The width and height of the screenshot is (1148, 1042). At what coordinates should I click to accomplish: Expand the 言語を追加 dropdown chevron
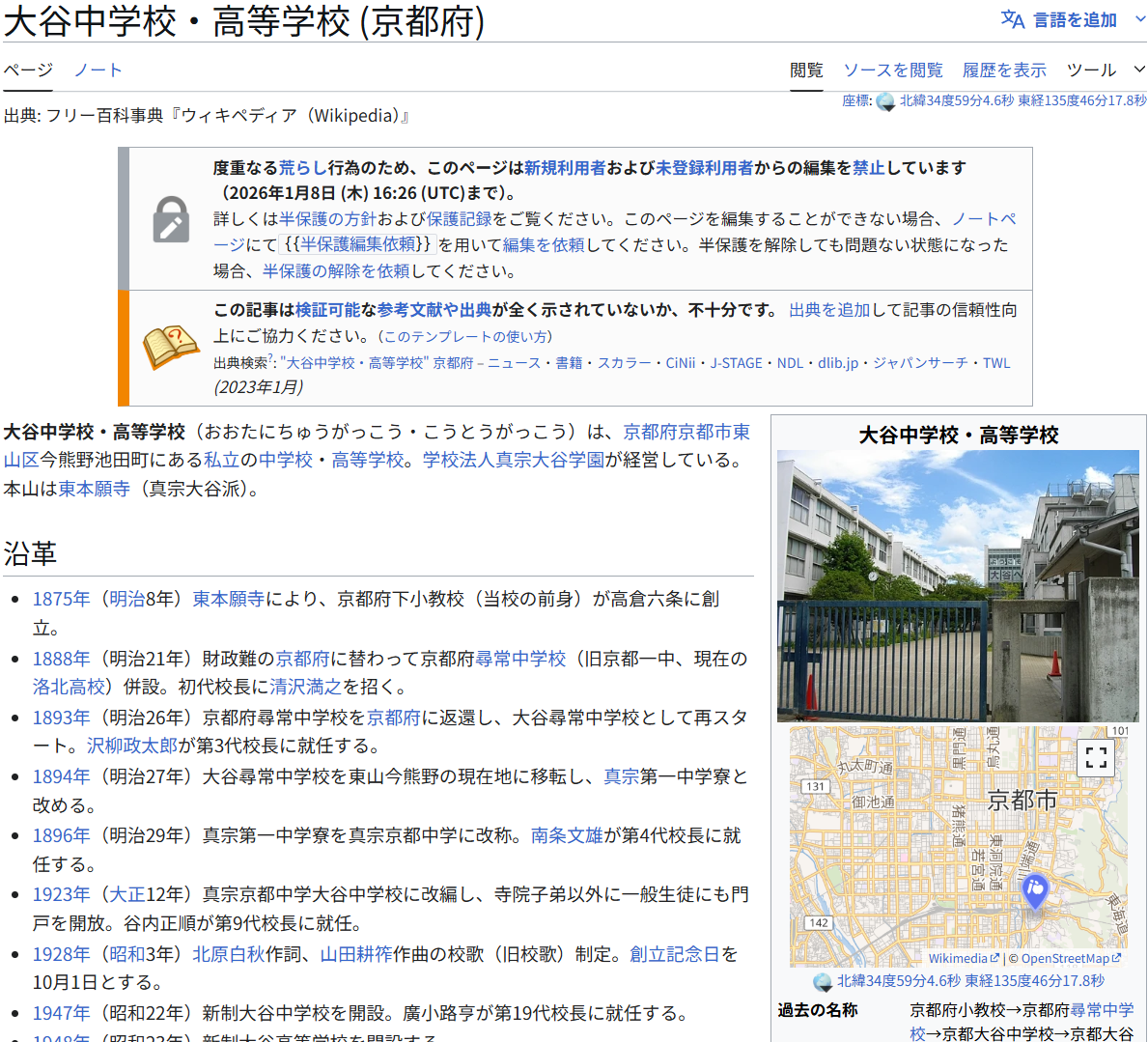tap(1140, 19)
